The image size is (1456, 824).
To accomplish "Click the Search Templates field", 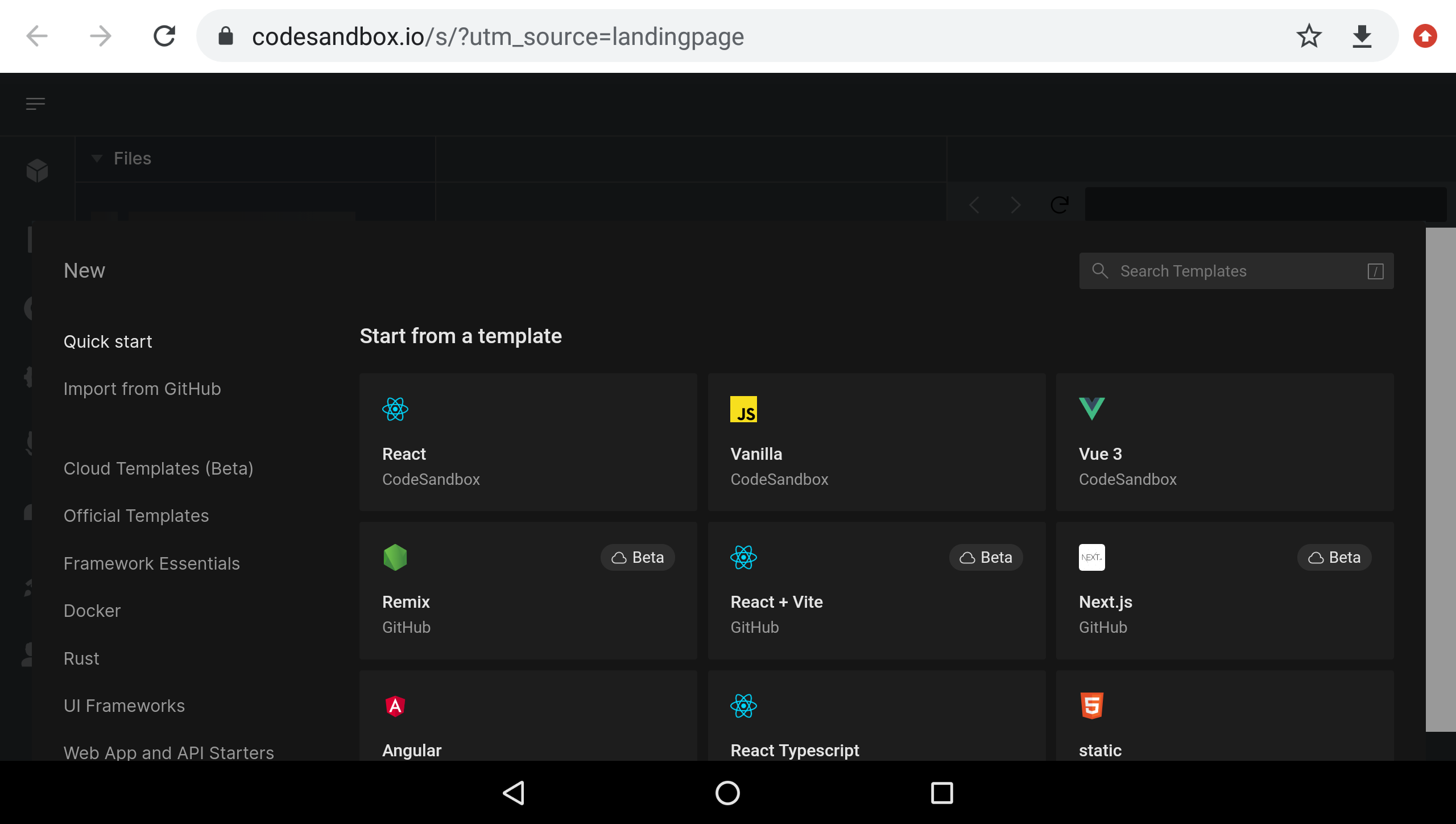I will 1235,271.
